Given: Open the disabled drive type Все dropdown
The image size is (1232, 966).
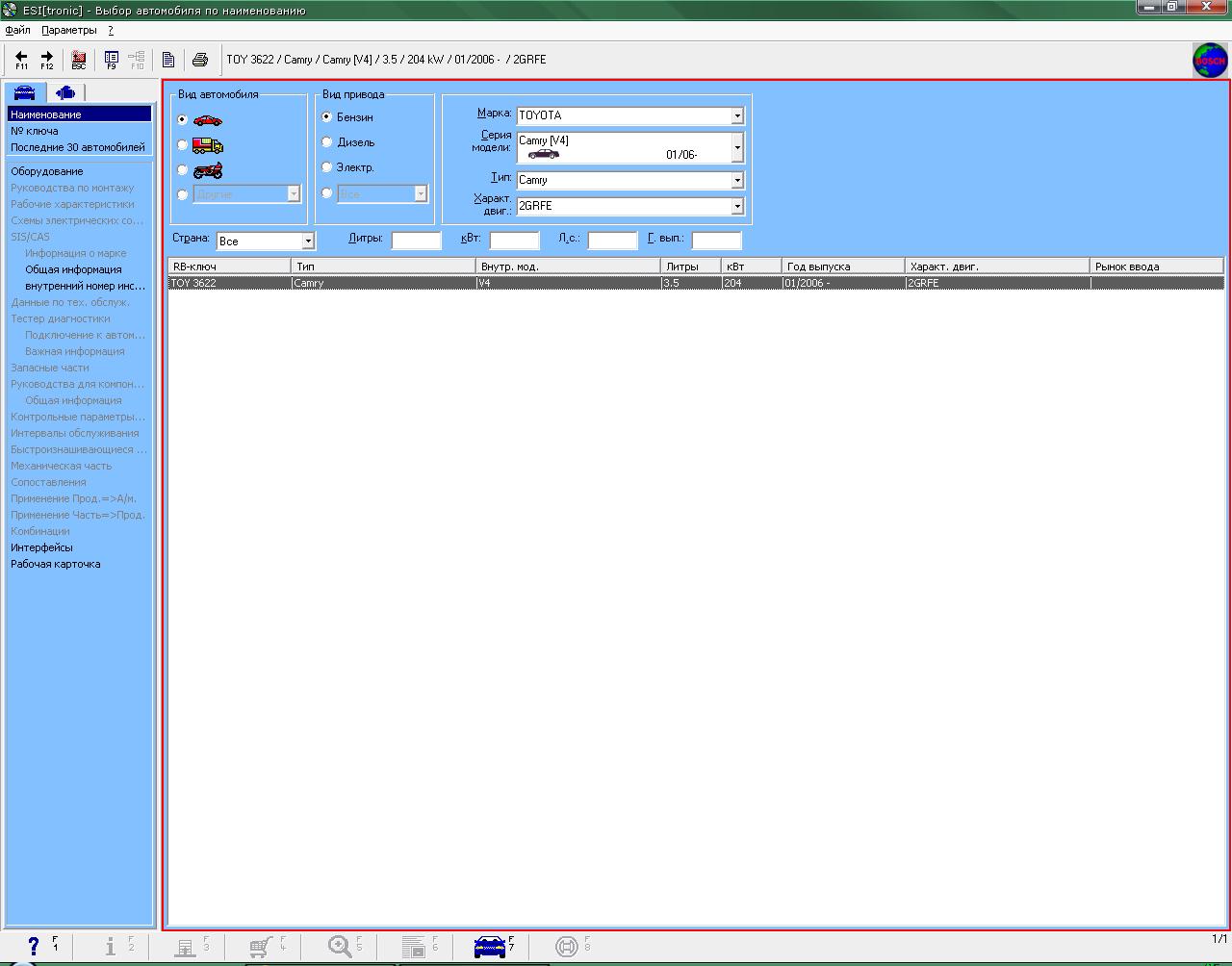Looking at the screenshot, I should [x=421, y=193].
